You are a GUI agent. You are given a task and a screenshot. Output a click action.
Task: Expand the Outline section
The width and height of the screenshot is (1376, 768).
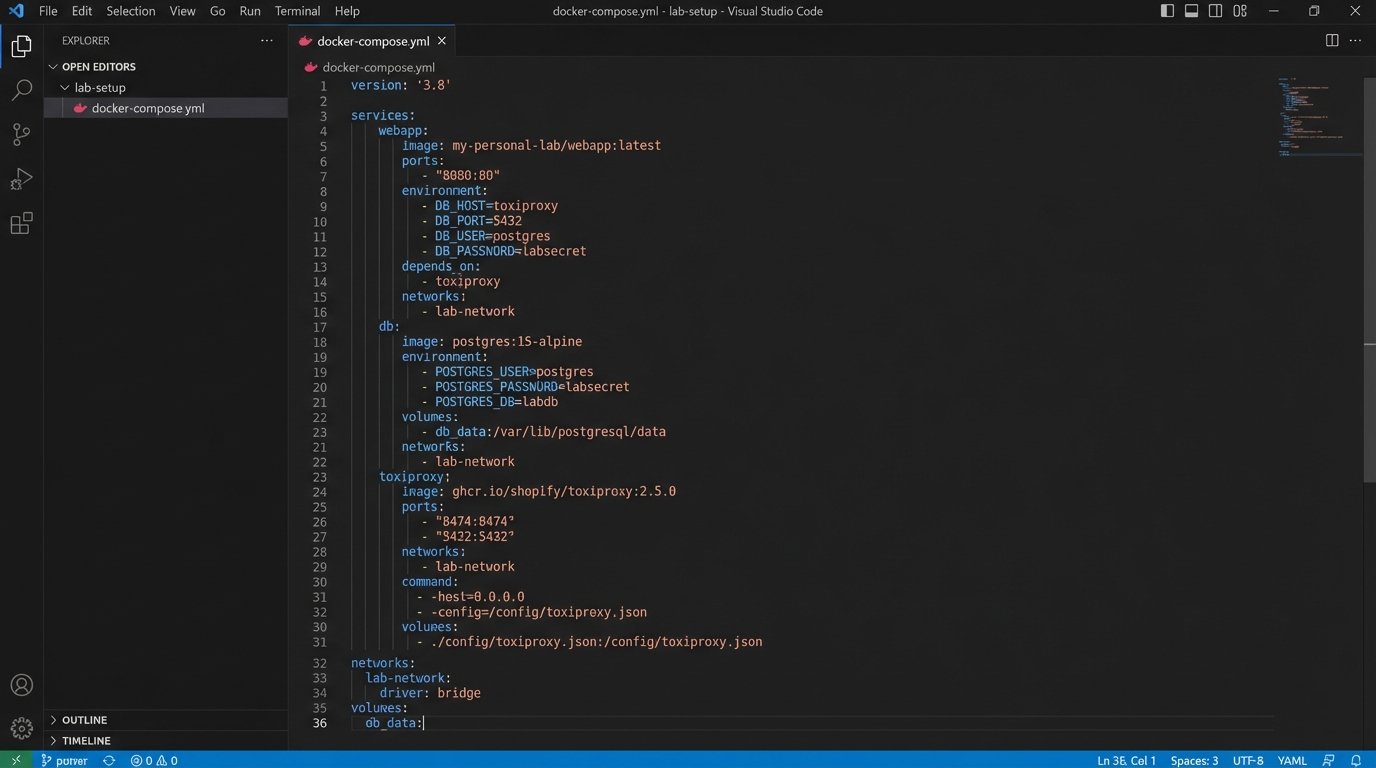(x=84, y=720)
